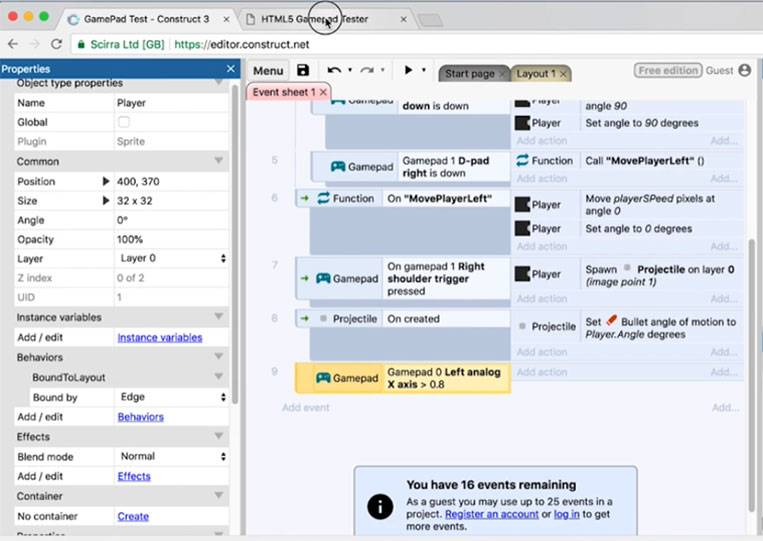Open the undo history dropdown arrow

point(350,70)
